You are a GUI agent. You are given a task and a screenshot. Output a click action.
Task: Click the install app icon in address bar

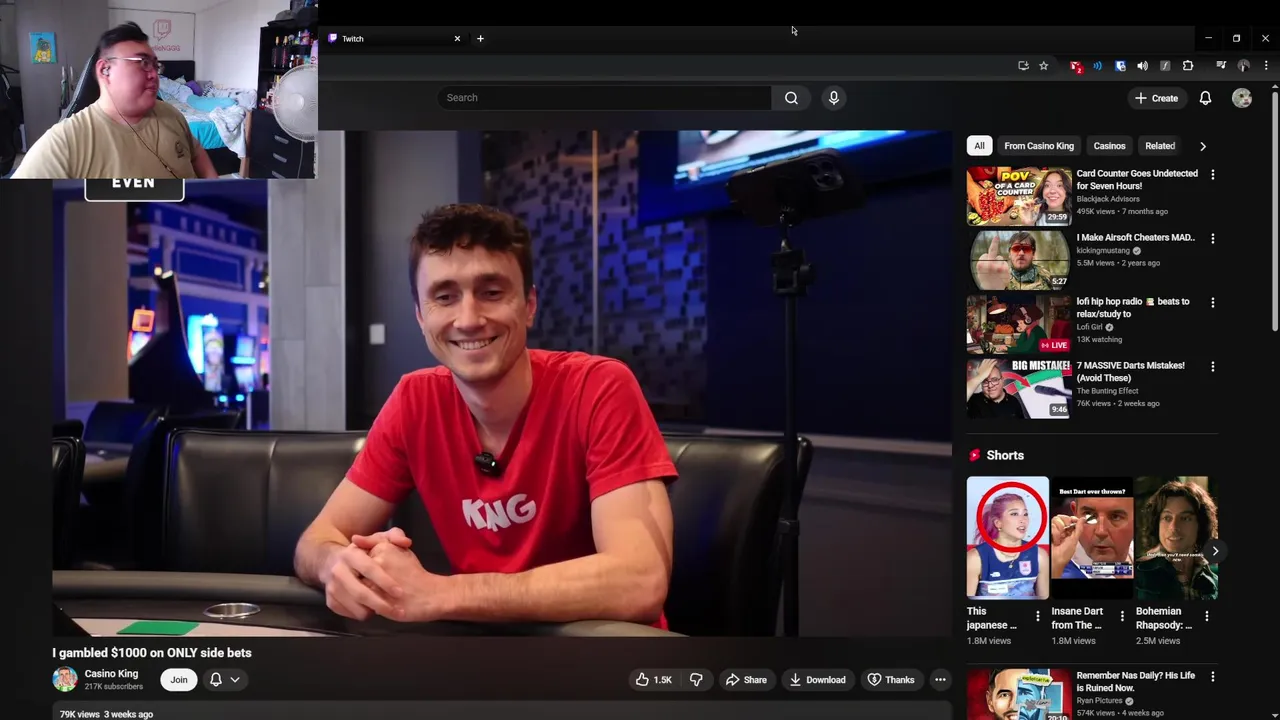pyautogui.click(x=1023, y=66)
